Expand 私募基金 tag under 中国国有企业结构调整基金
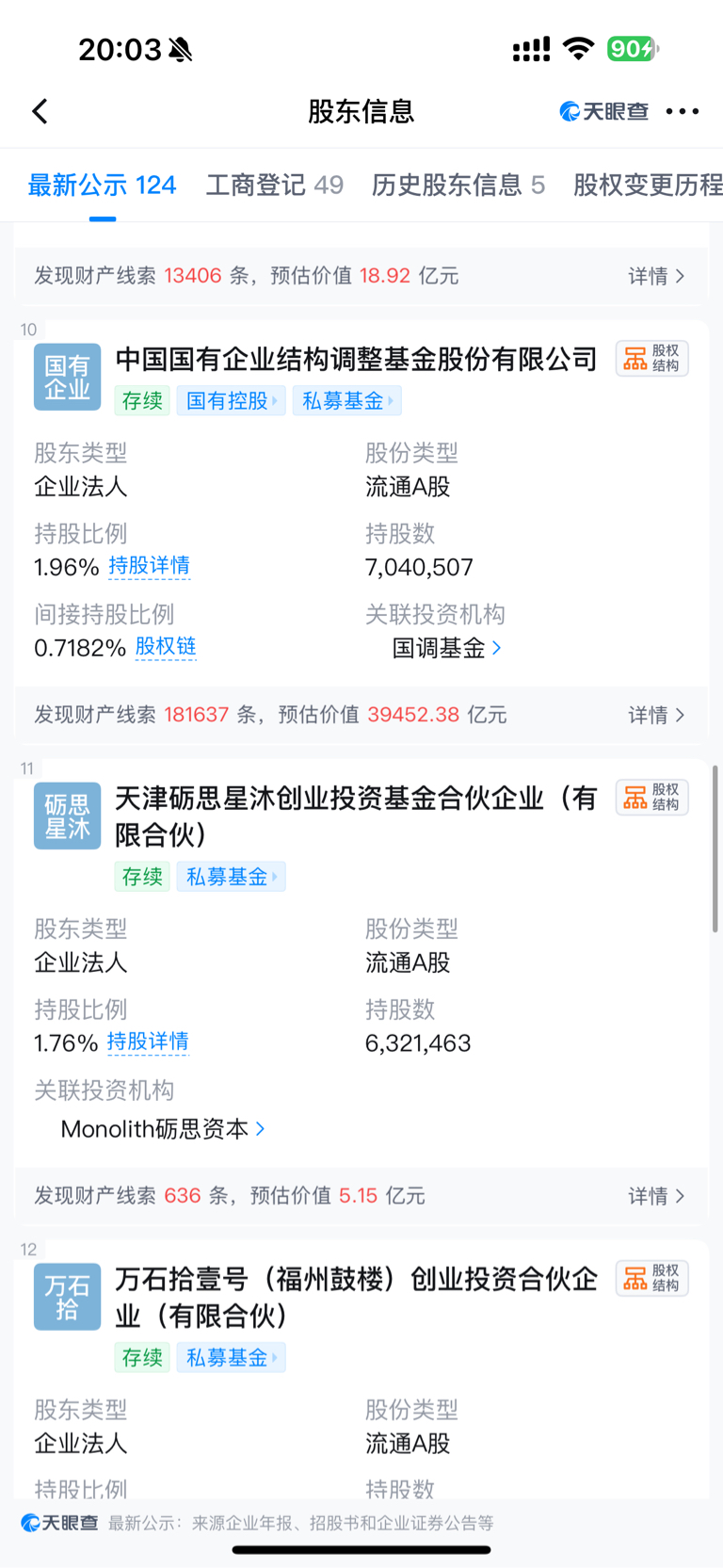Image resolution: width=723 pixels, height=1568 pixels. click(347, 401)
